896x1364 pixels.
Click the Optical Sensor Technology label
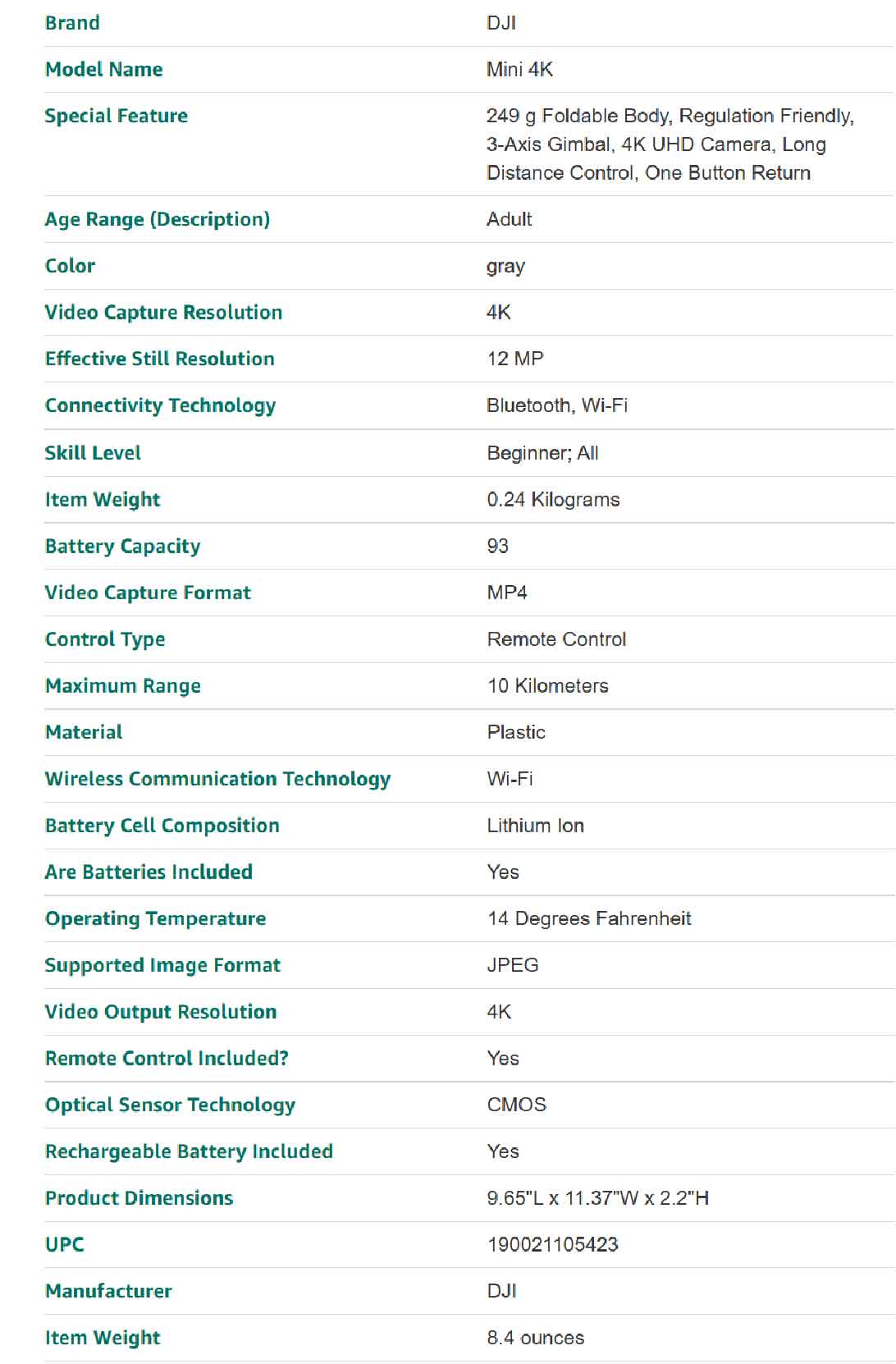(170, 1105)
